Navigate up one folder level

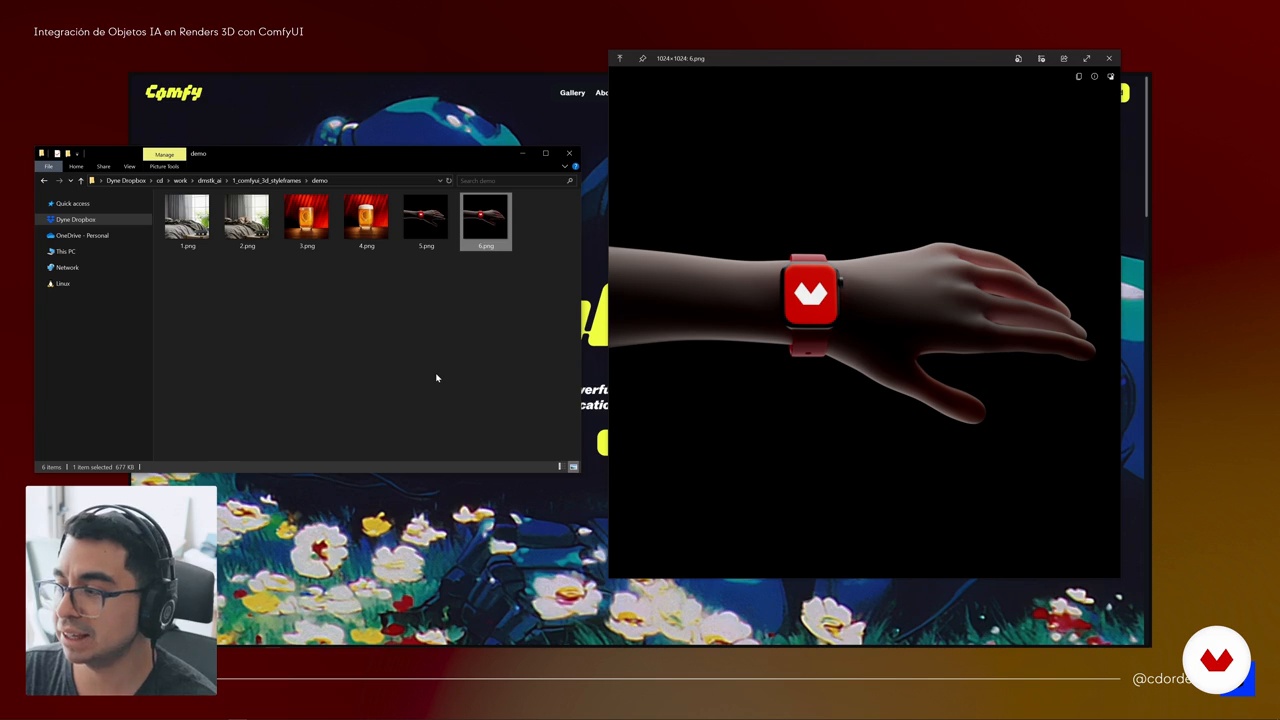tap(80, 181)
